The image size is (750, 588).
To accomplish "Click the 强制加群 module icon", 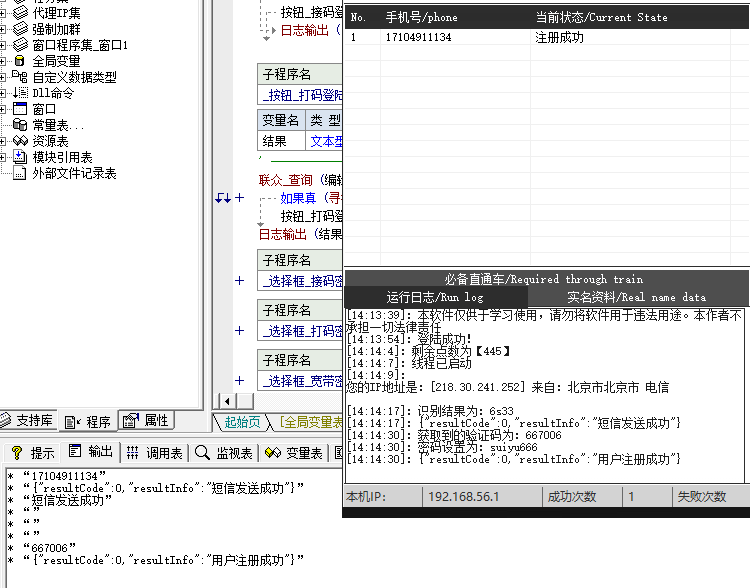I will pyautogui.click(x=20, y=29).
